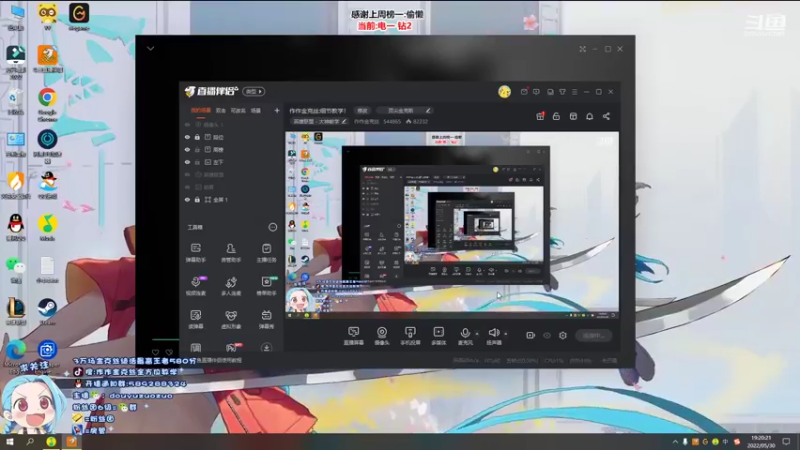This screenshot has height=450, width=800.
Task: Switch to the second scene tab
Action: point(220,110)
